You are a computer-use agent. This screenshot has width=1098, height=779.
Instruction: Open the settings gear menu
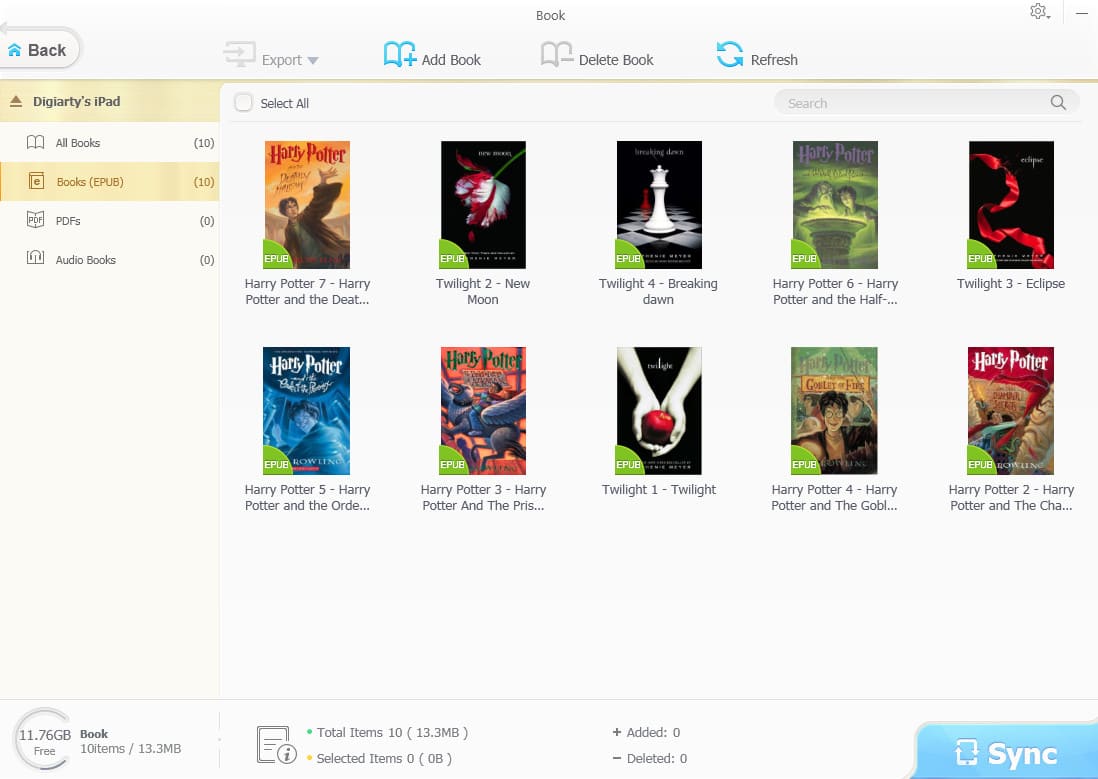(1039, 12)
